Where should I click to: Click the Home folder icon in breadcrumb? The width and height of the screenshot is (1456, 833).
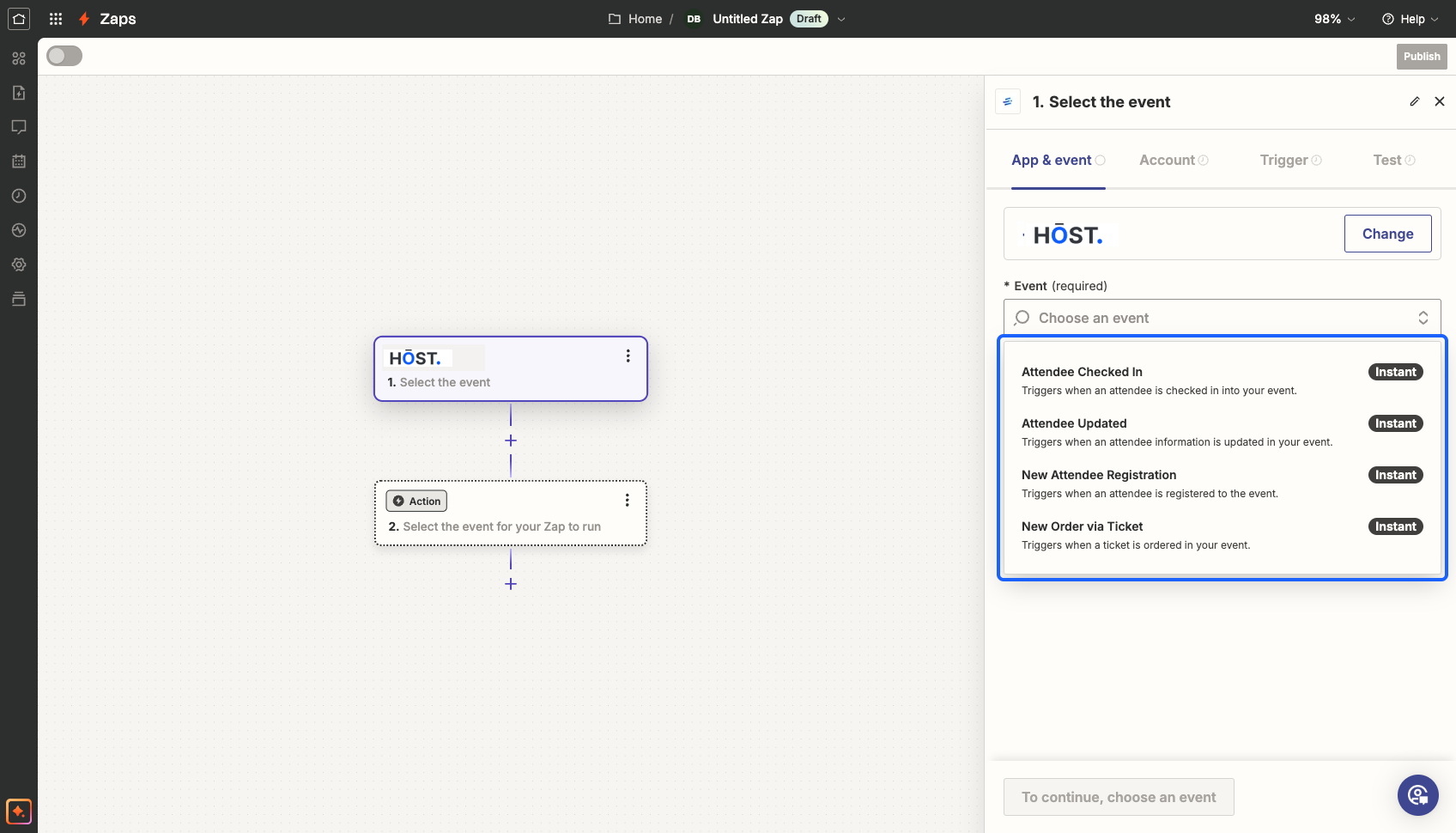click(615, 19)
